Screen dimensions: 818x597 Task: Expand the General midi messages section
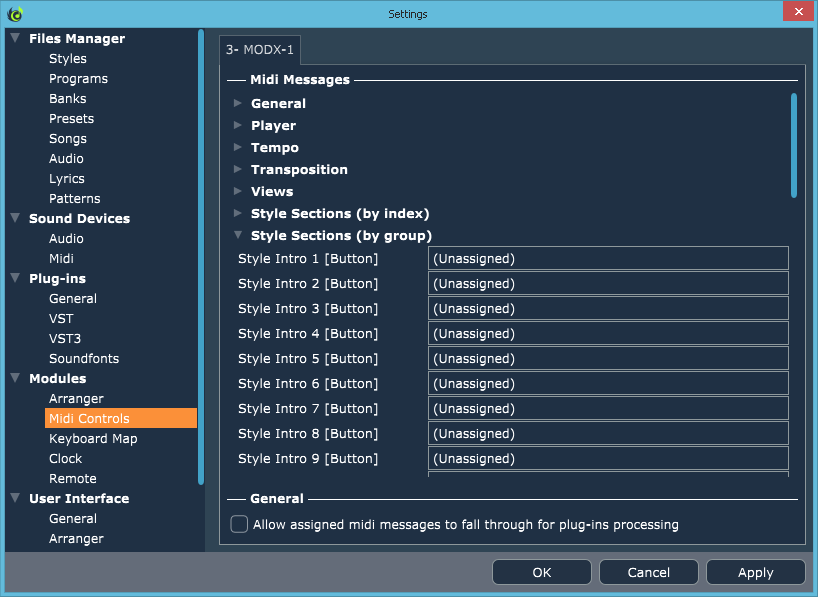point(238,103)
